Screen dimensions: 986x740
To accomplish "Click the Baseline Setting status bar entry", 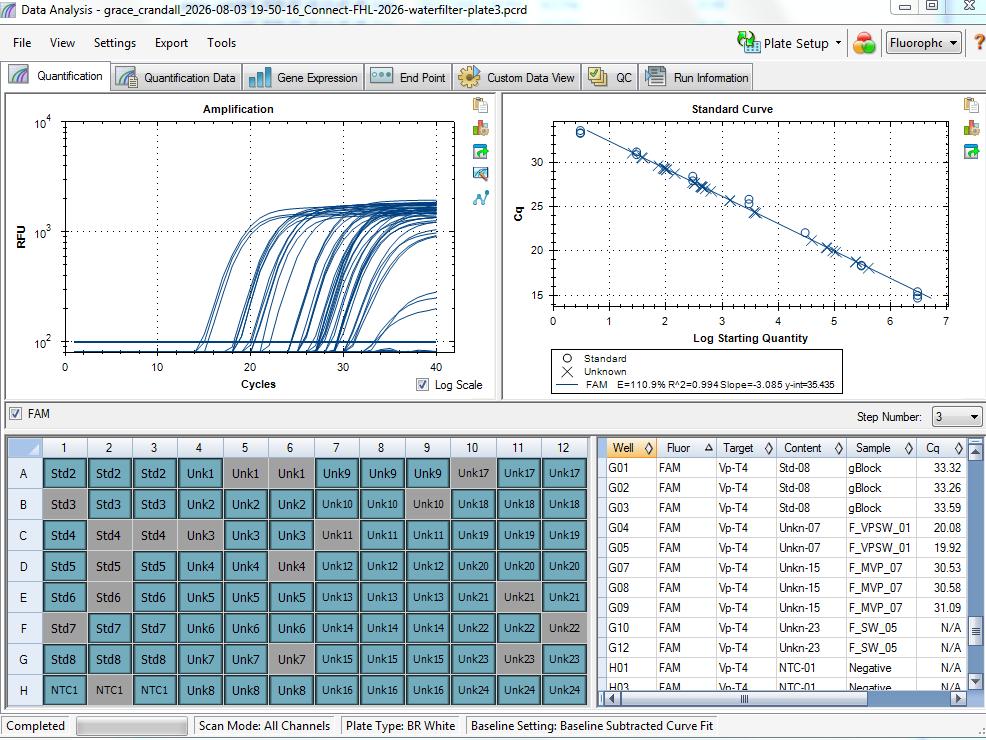I will coord(592,726).
